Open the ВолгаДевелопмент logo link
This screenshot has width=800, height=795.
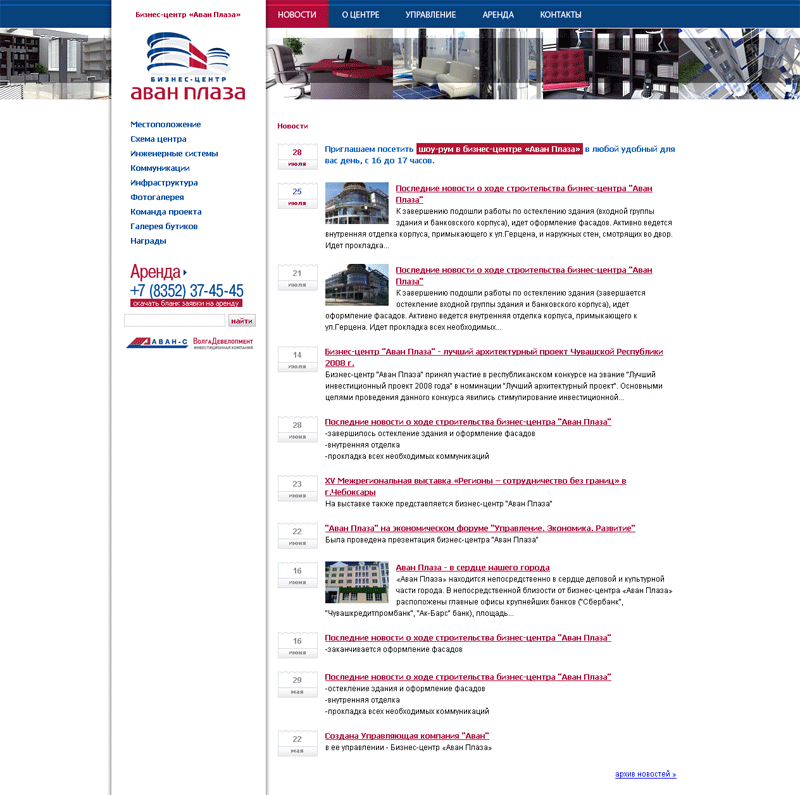[x=223, y=343]
